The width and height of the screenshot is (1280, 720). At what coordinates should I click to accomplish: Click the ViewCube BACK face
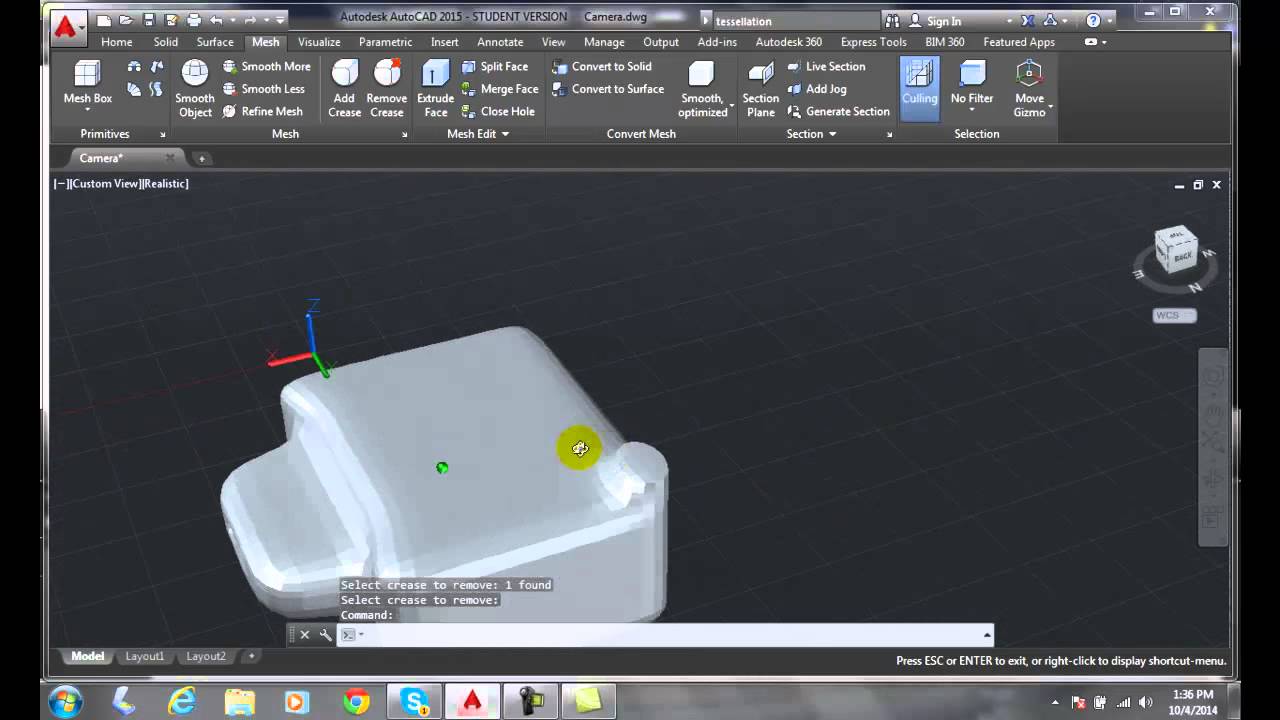pyautogui.click(x=1182, y=257)
